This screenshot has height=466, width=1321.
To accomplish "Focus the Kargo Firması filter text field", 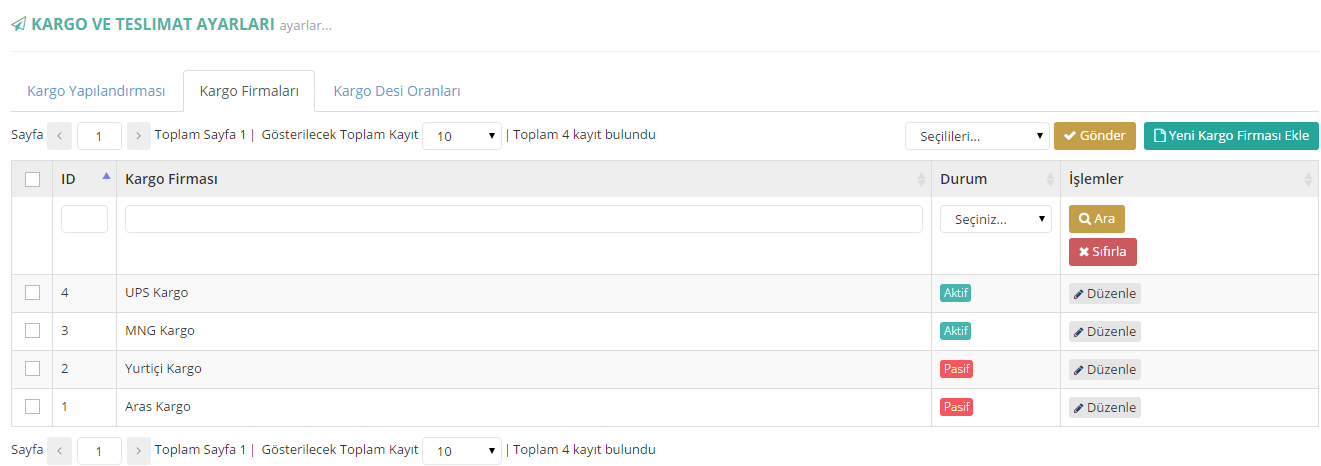I will click(523, 219).
